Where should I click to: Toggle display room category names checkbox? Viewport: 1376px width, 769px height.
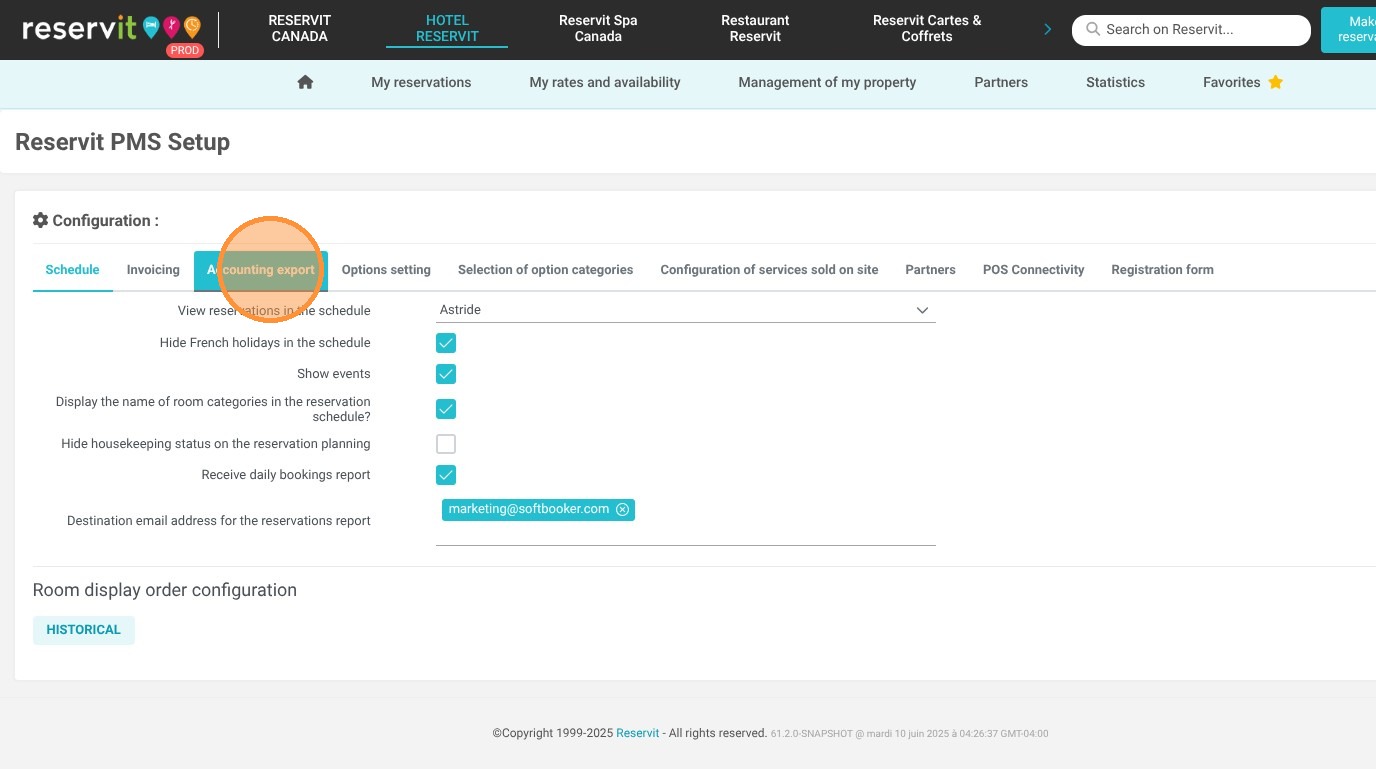pos(446,409)
